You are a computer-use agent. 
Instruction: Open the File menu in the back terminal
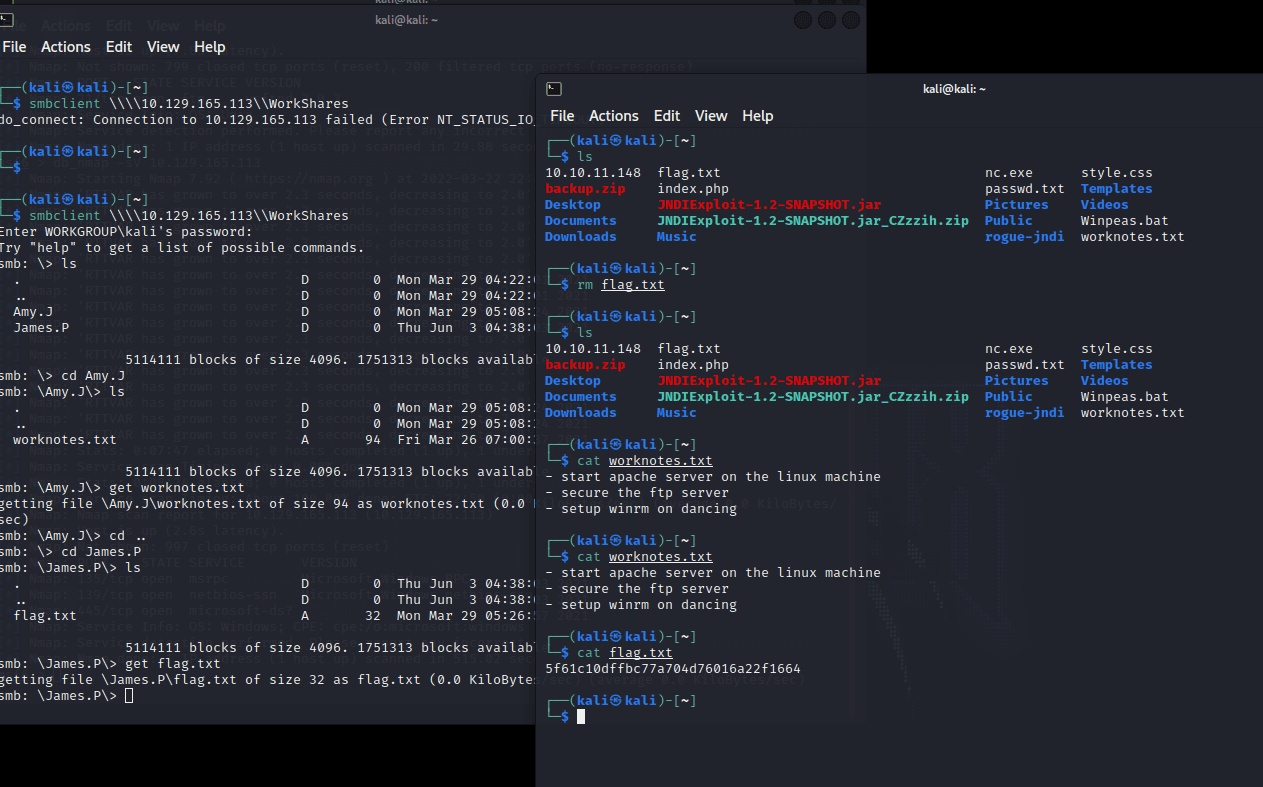(x=14, y=47)
